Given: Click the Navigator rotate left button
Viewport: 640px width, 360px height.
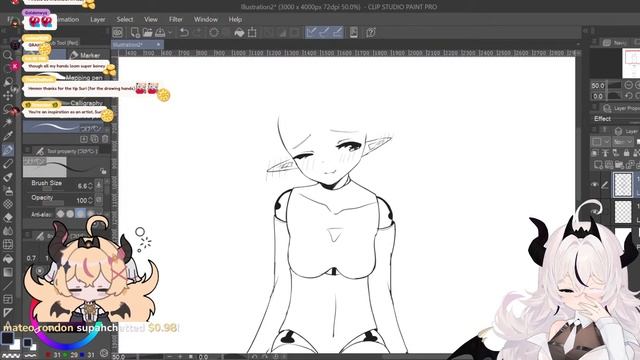Looking at the screenshot, I should tap(629, 96).
